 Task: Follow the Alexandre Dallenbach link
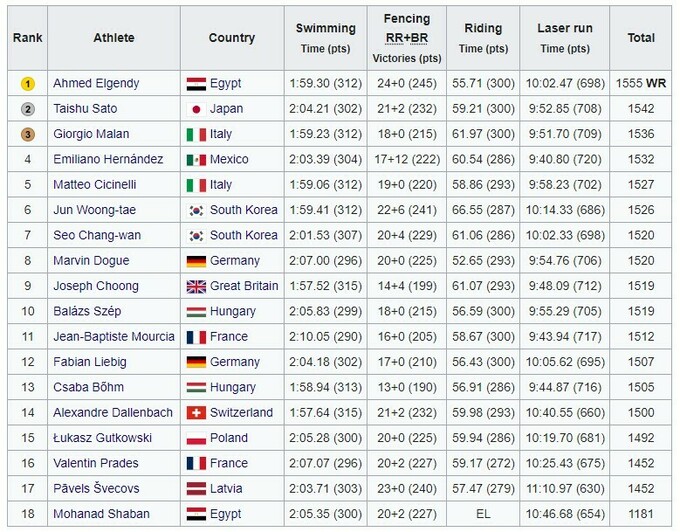[113, 412]
